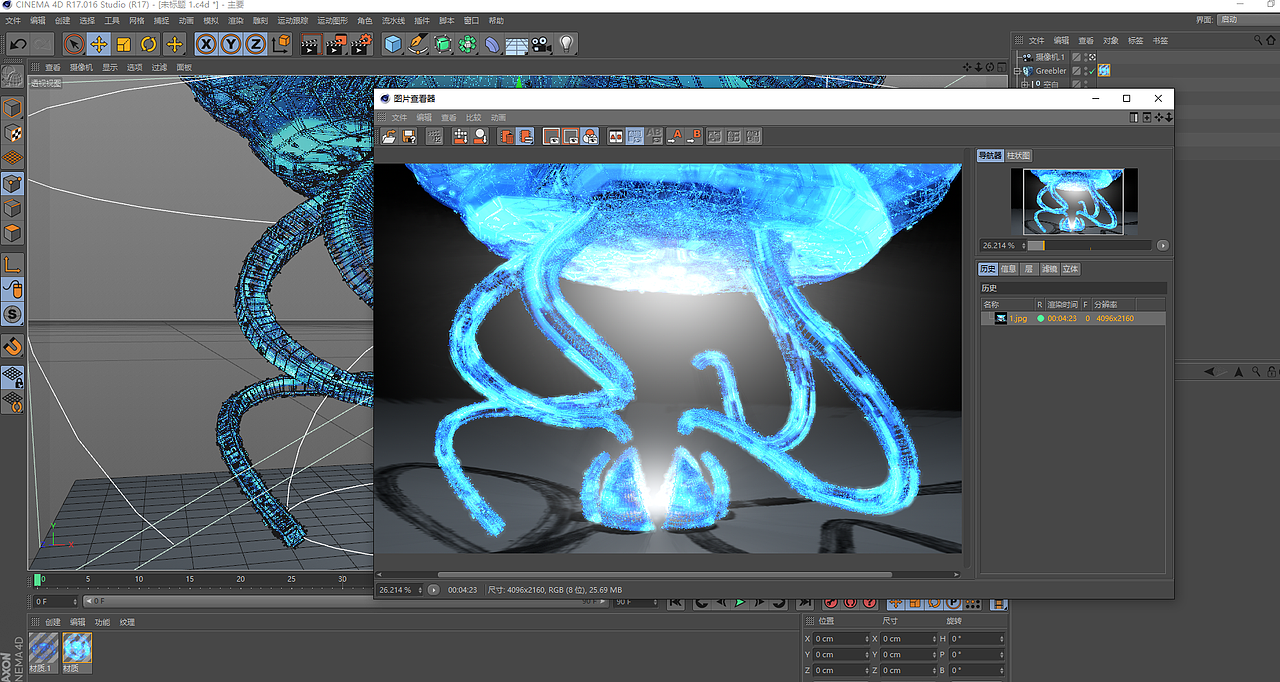
Task: Open Object Manager 标签 menu
Action: click(x=1135, y=40)
